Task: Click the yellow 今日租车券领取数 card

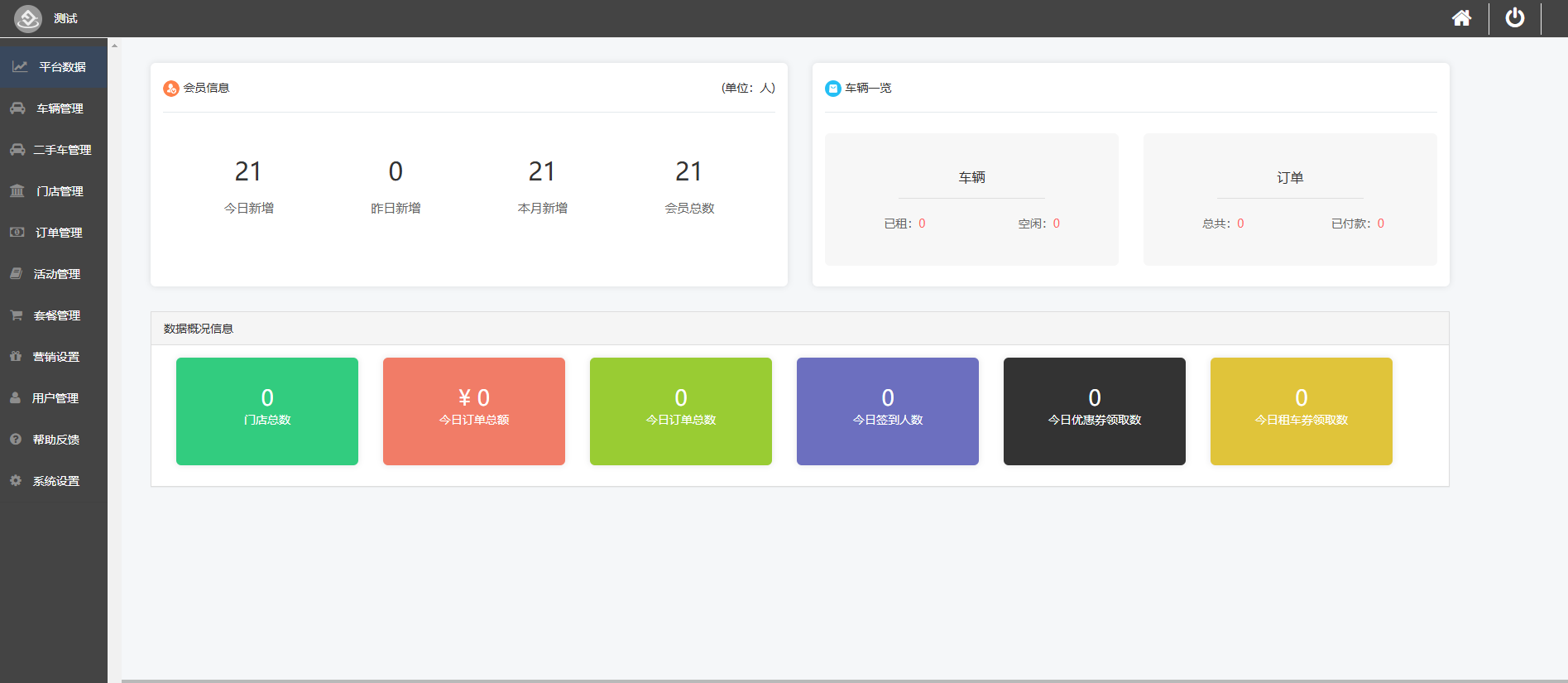Action: [1302, 411]
